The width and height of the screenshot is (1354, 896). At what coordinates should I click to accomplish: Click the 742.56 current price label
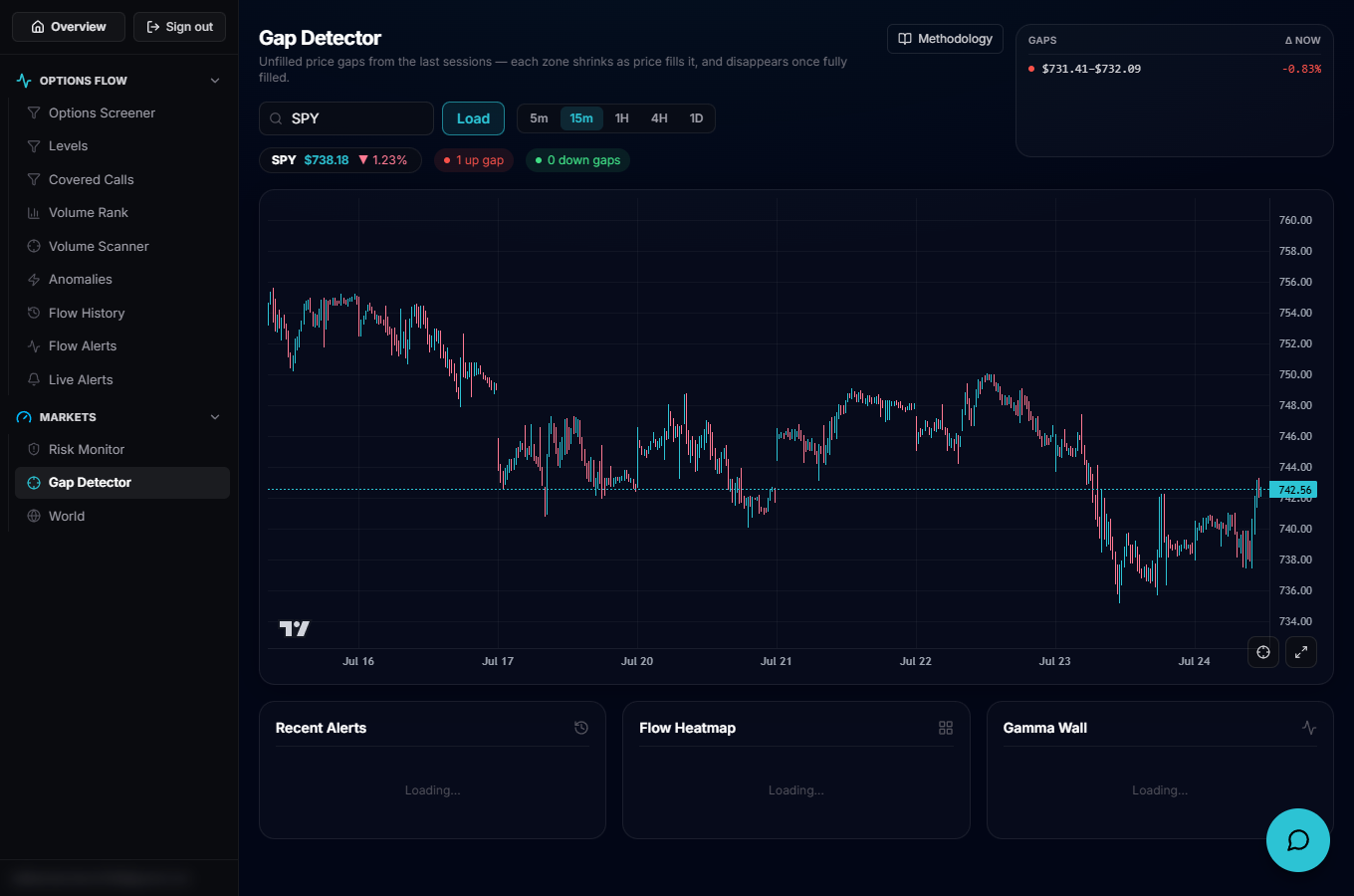(1294, 490)
